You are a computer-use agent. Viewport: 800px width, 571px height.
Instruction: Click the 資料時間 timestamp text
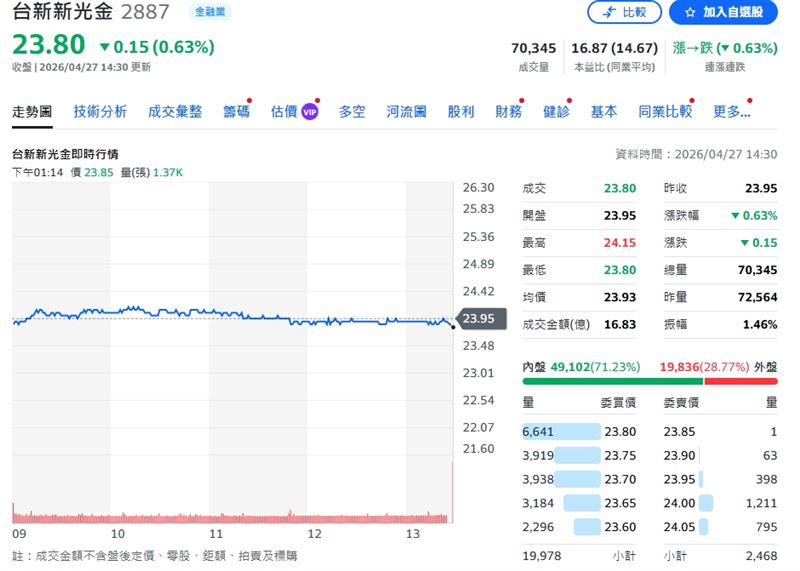tap(696, 154)
